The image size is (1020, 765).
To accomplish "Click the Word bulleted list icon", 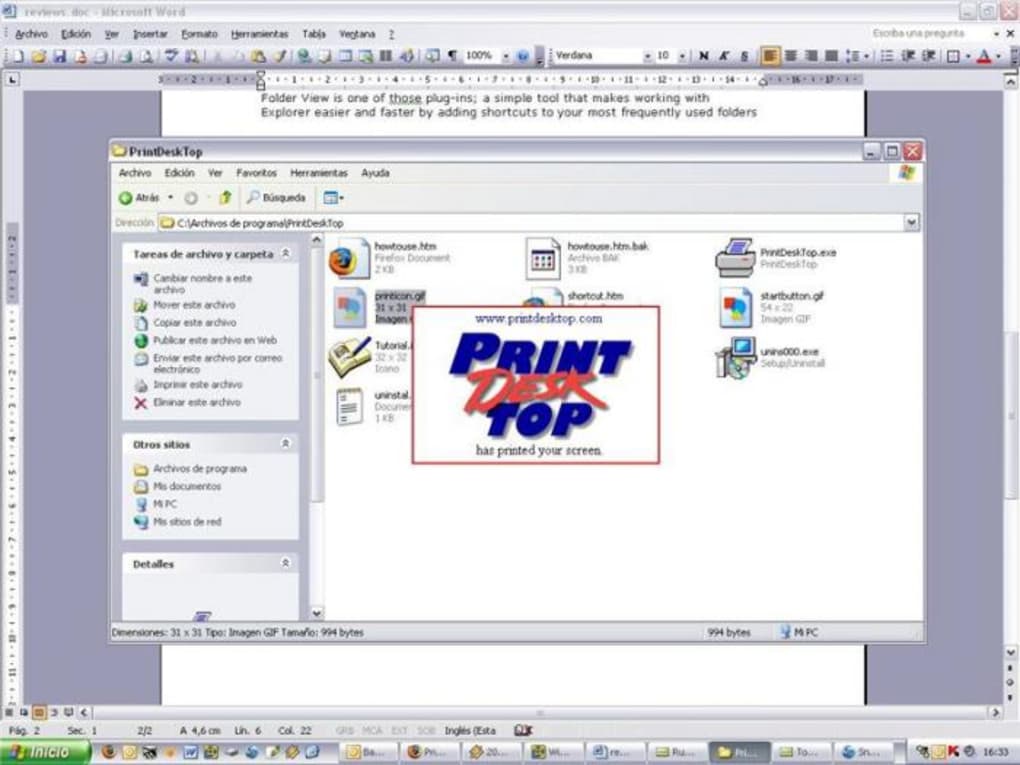I will 887,57.
